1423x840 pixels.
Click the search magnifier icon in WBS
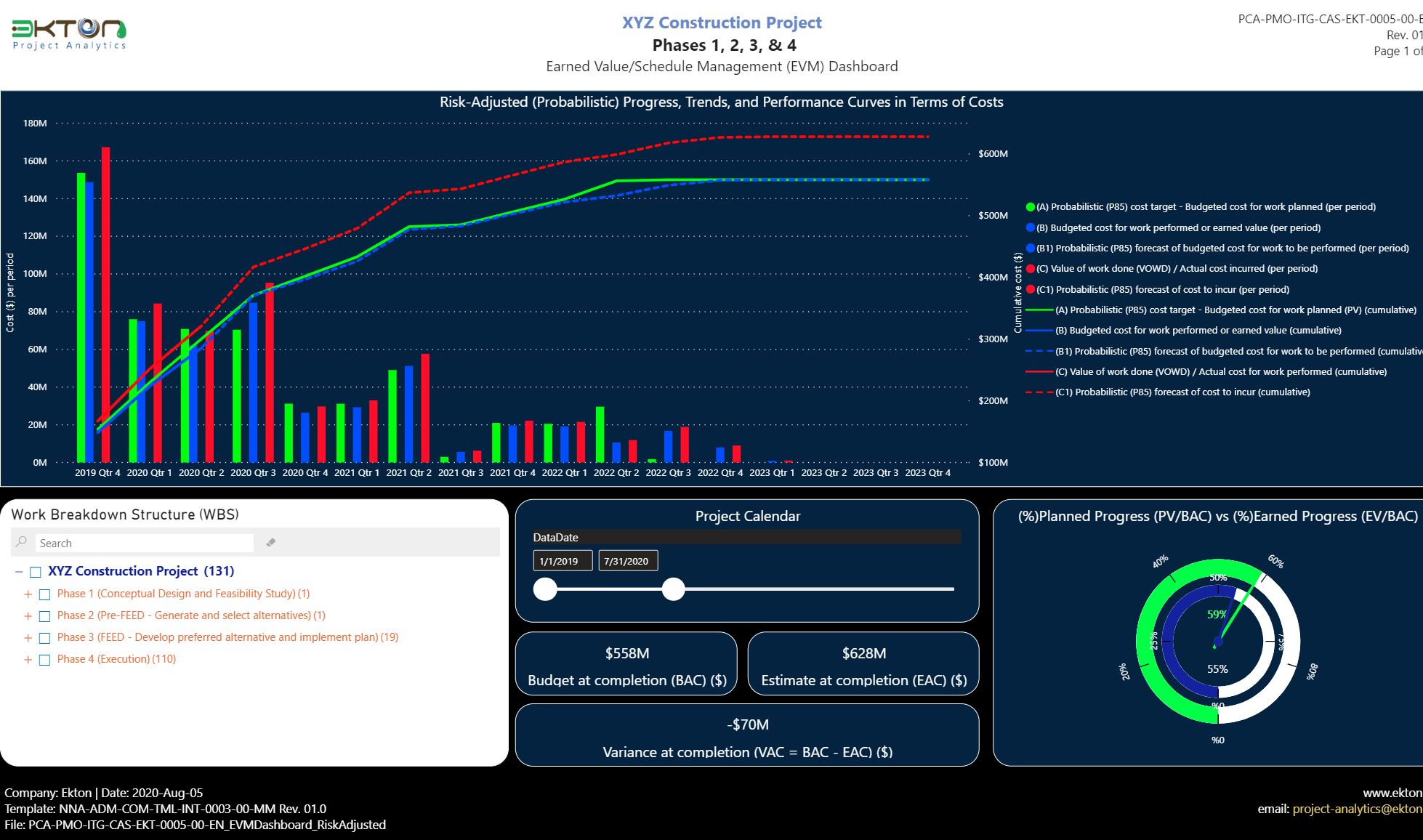[x=22, y=542]
